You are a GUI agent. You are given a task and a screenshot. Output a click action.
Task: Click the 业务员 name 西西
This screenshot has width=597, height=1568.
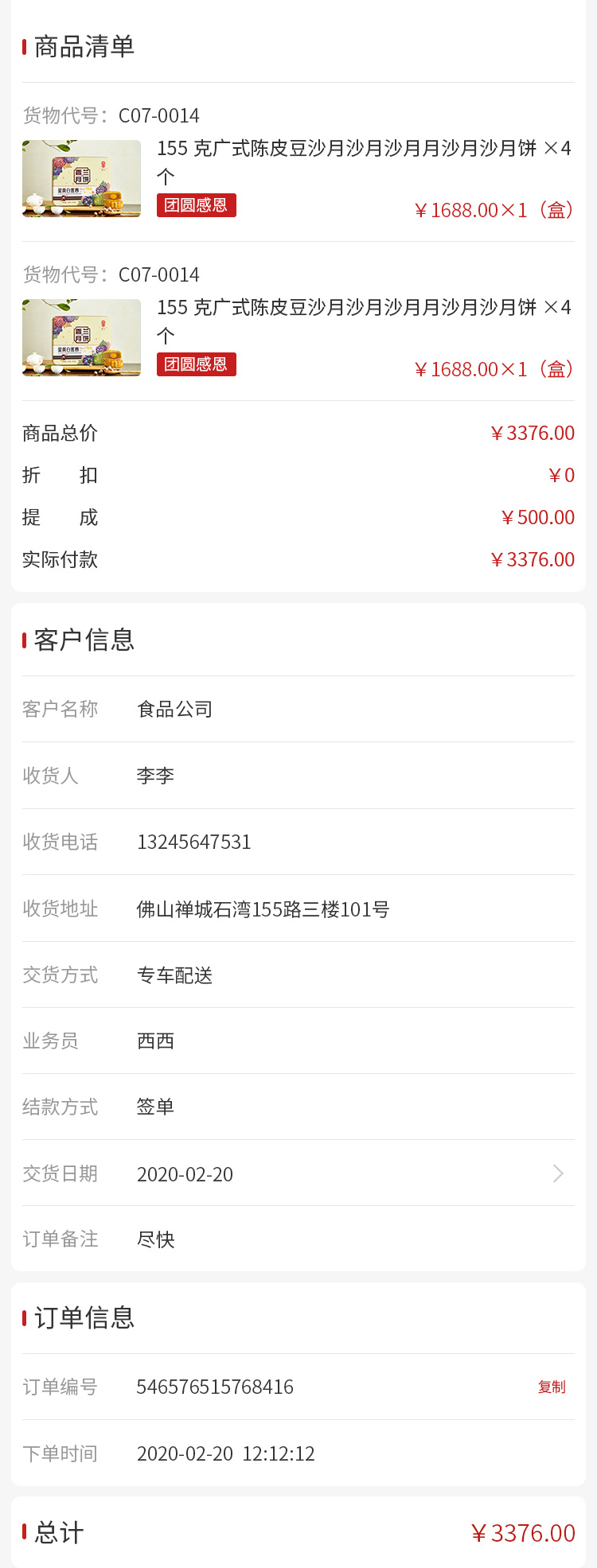[155, 1041]
